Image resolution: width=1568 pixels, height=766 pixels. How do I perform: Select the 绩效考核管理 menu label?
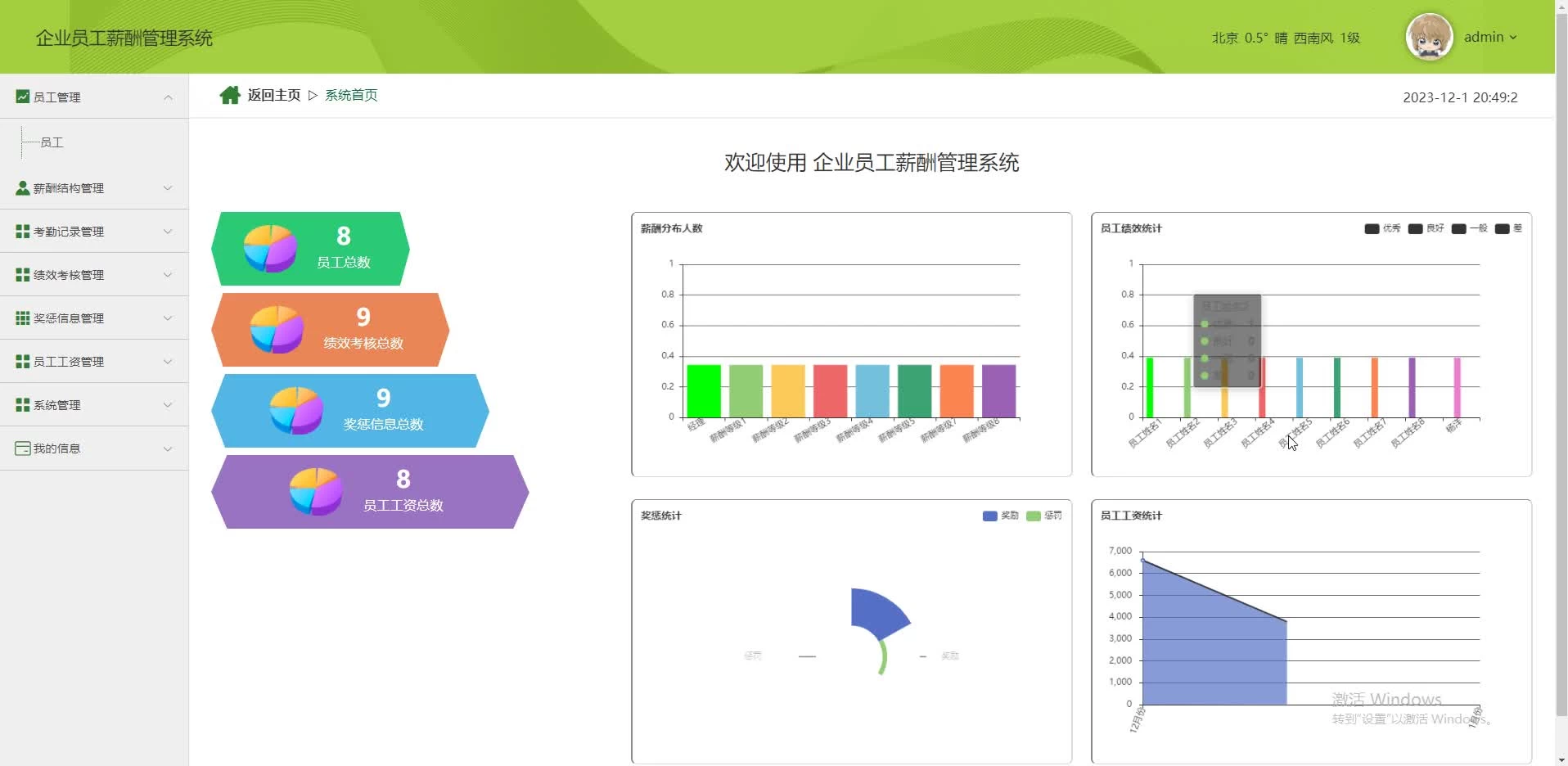[69, 275]
